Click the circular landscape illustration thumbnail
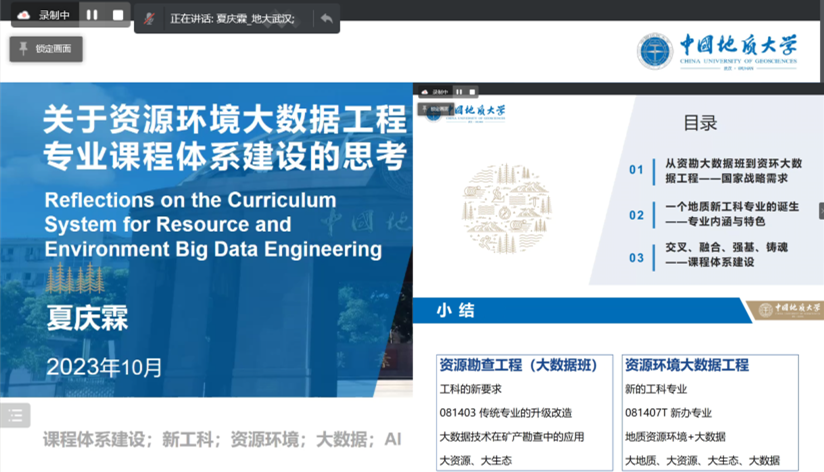Viewport: 824px width, 472px height. (507, 206)
